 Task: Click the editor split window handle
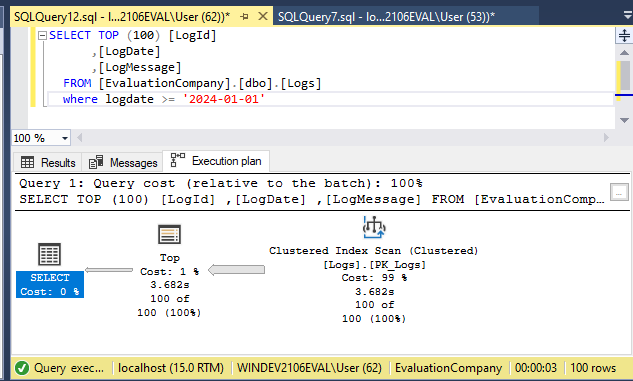[624, 36]
